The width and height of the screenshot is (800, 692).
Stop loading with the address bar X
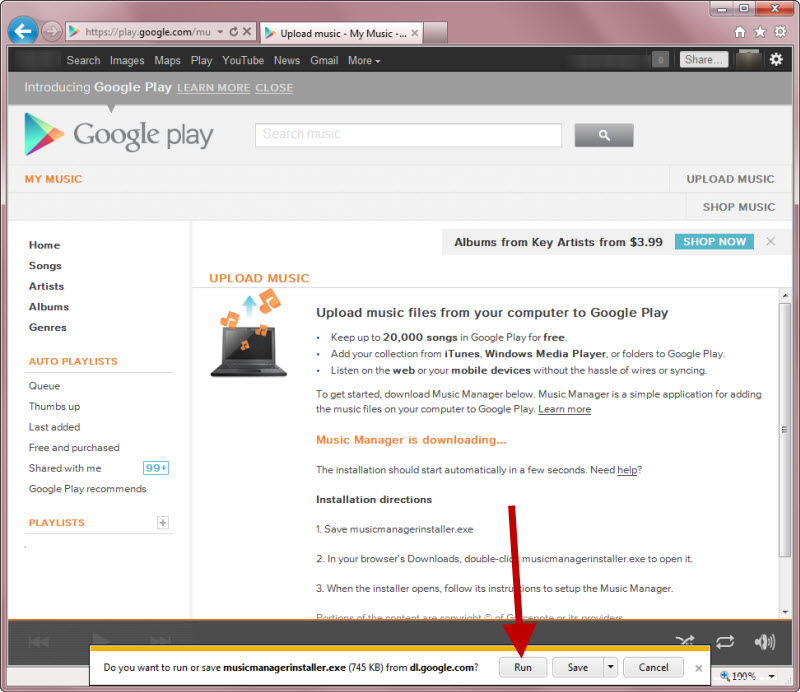click(247, 32)
